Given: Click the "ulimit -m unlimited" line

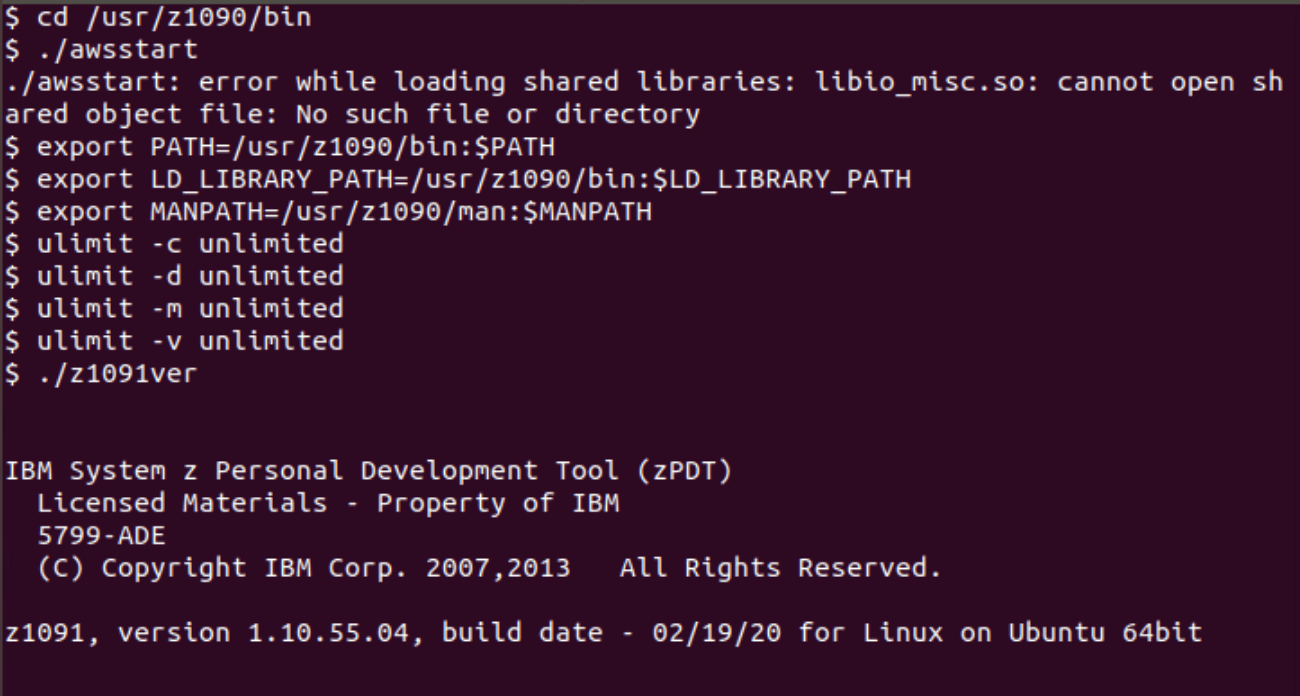Looking at the screenshot, I should [189, 308].
